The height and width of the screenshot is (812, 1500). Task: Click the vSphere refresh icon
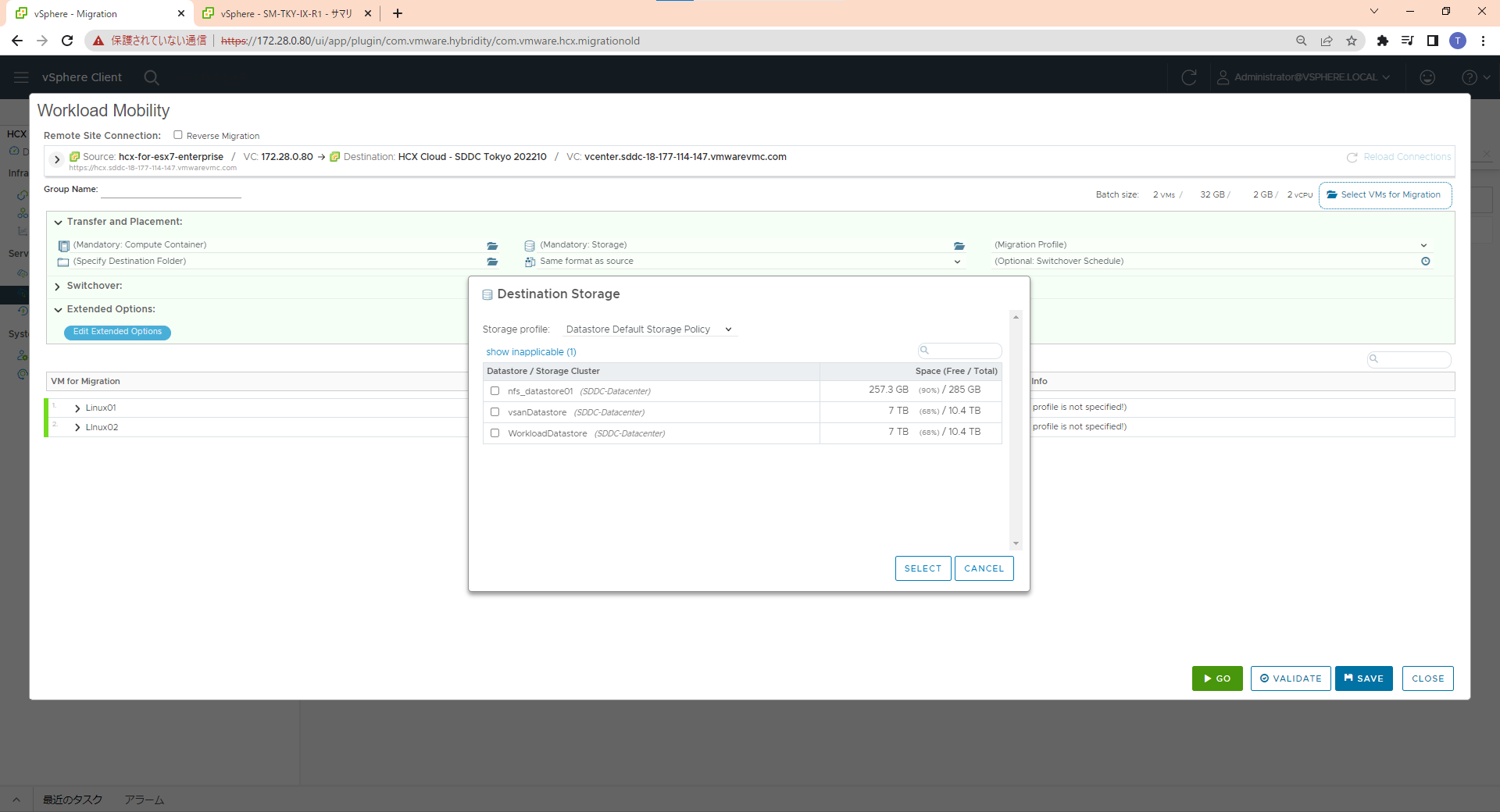coord(1189,77)
